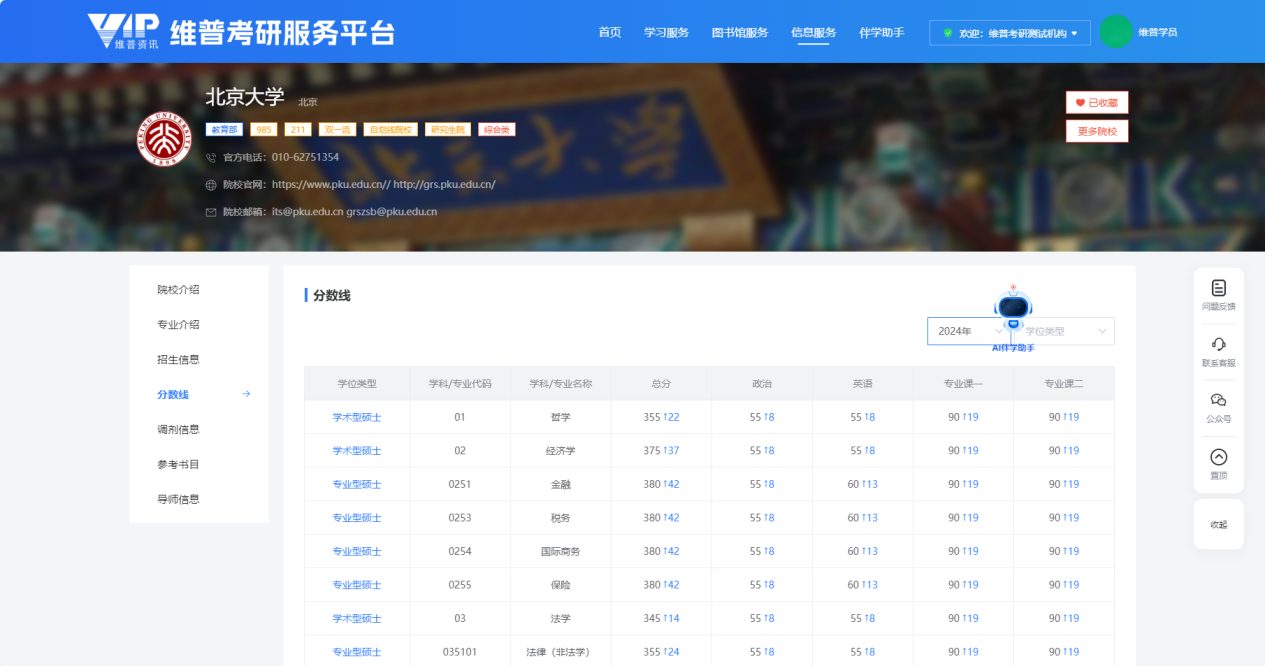The width and height of the screenshot is (1265, 666).
Task: Click the arrow next to 分数线
Action: click(x=246, y=394)
